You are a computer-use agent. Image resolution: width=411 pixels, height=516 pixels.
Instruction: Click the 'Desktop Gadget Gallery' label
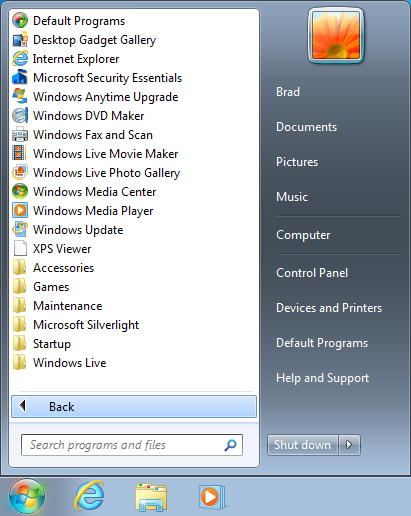point(94,40)
